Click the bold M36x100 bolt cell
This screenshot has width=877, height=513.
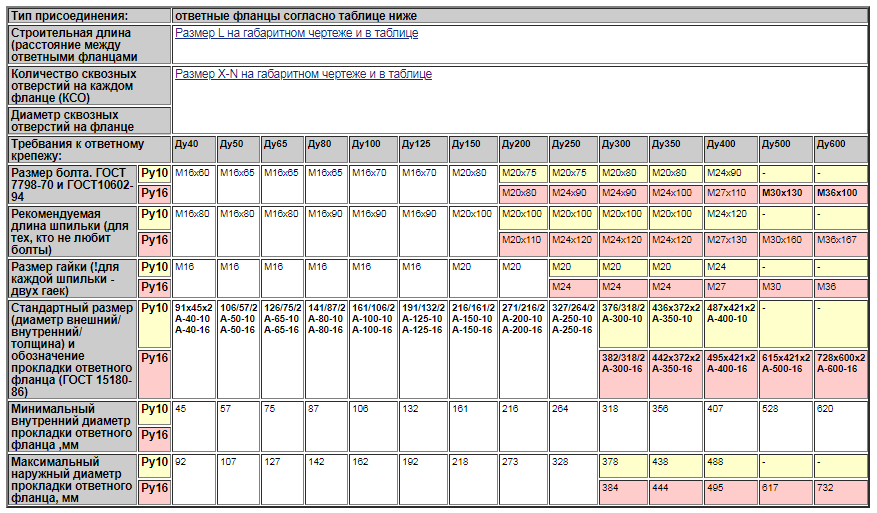[x=841, y=194]
